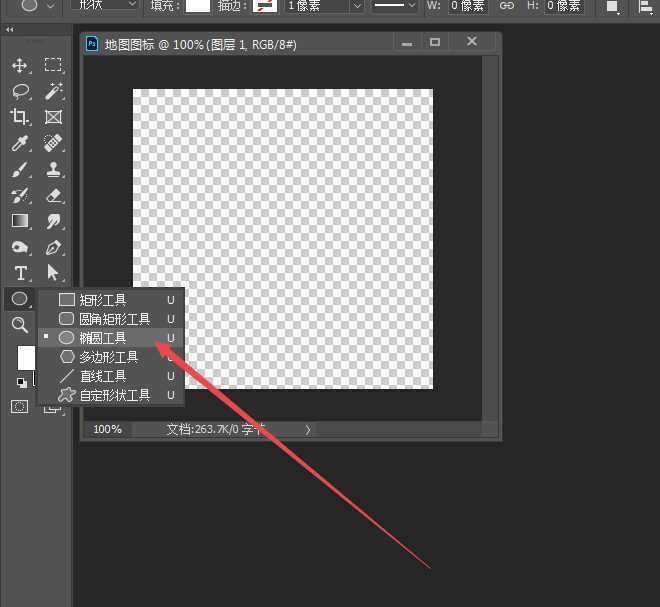The image size is (660, 607).
Task: Choose 多边形工具 from the flyout menu
Action: click(111, 357)
